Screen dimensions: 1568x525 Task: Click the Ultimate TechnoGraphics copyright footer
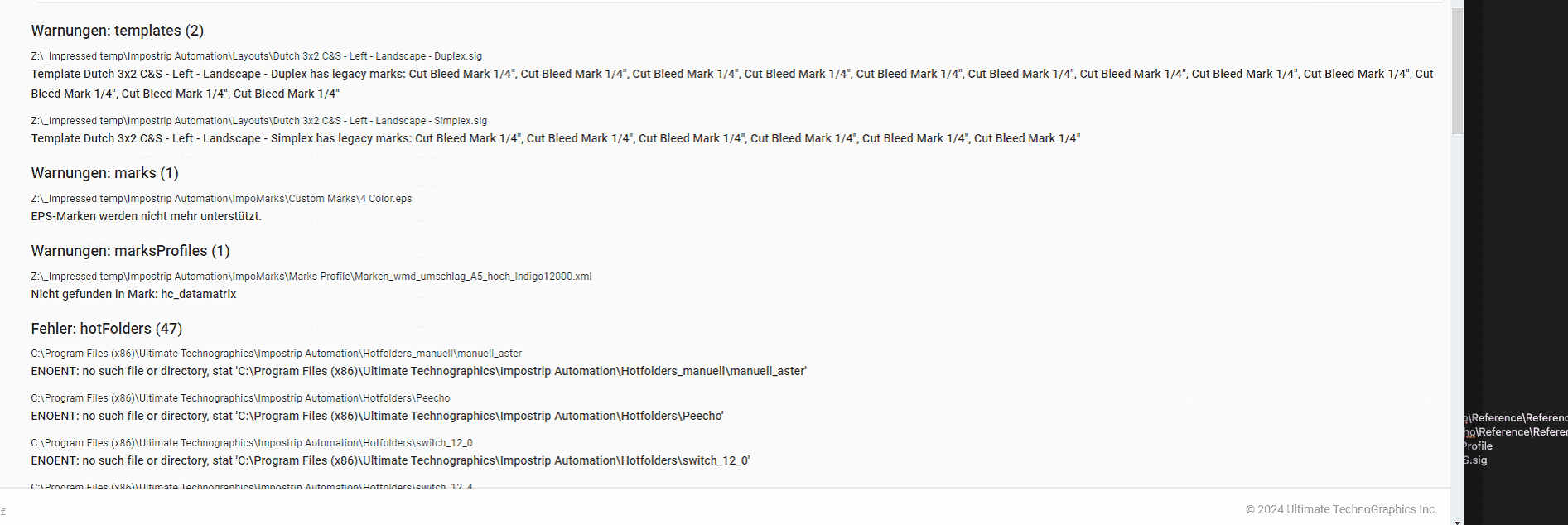[x=1341, y=509]
